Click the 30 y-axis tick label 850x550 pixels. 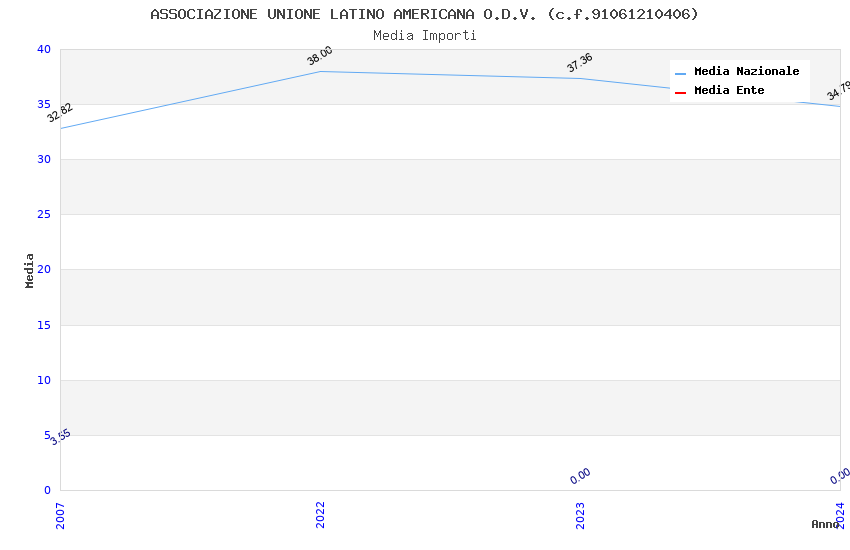point(44,159)
